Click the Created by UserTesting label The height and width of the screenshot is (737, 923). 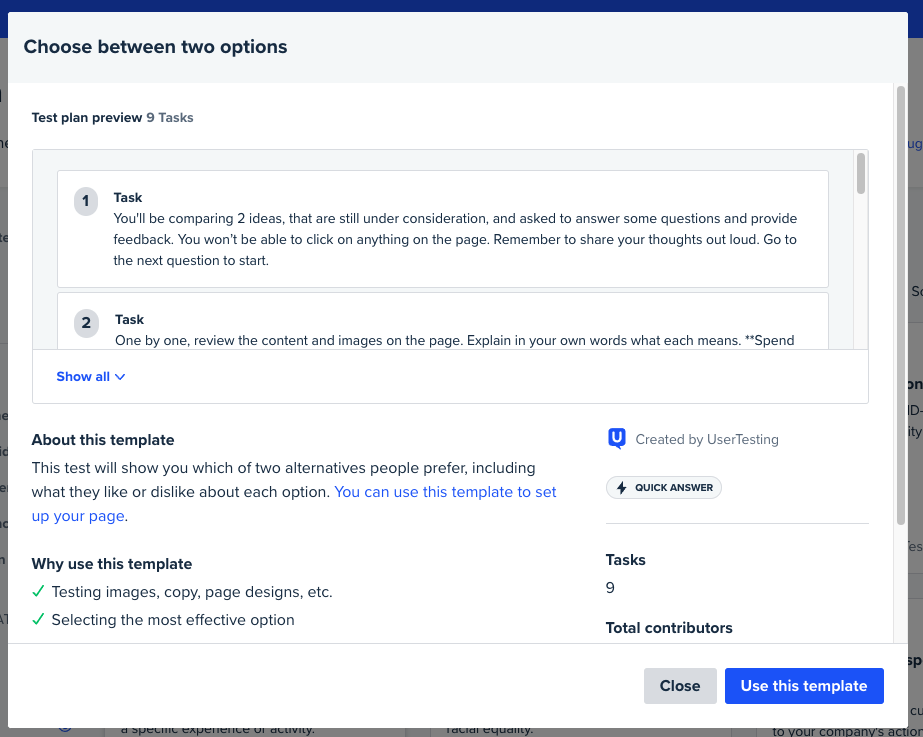706,439
